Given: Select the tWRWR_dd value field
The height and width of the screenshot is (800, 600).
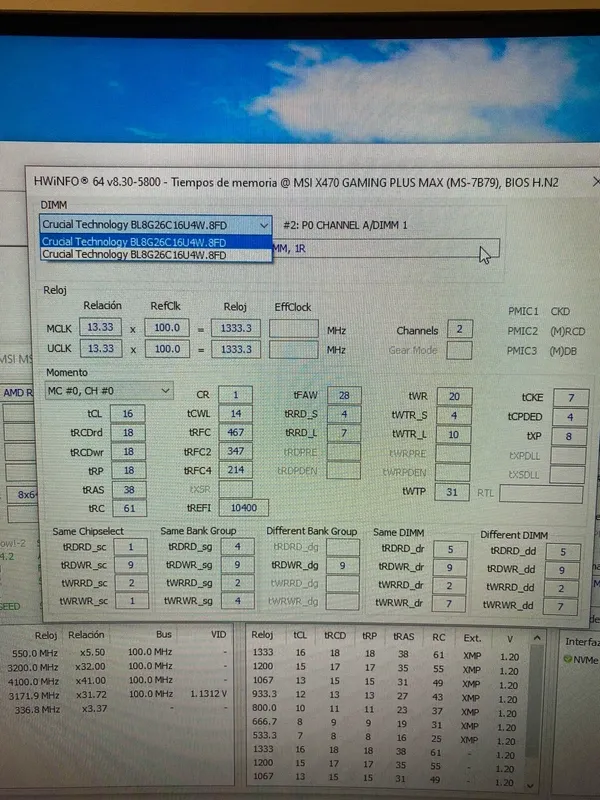Looking at the screenshot, I should tap(560, 606).
